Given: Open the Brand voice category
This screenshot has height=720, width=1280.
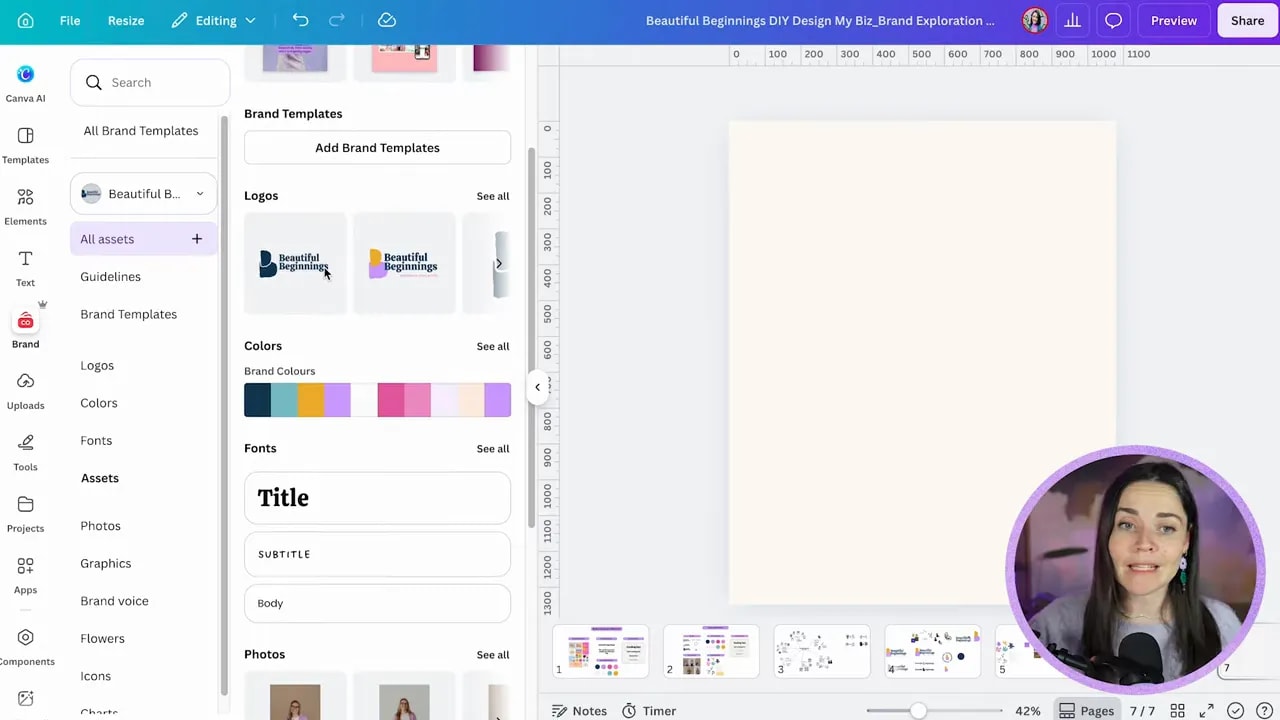Looking at the screenshot, I should click(114, 601).
